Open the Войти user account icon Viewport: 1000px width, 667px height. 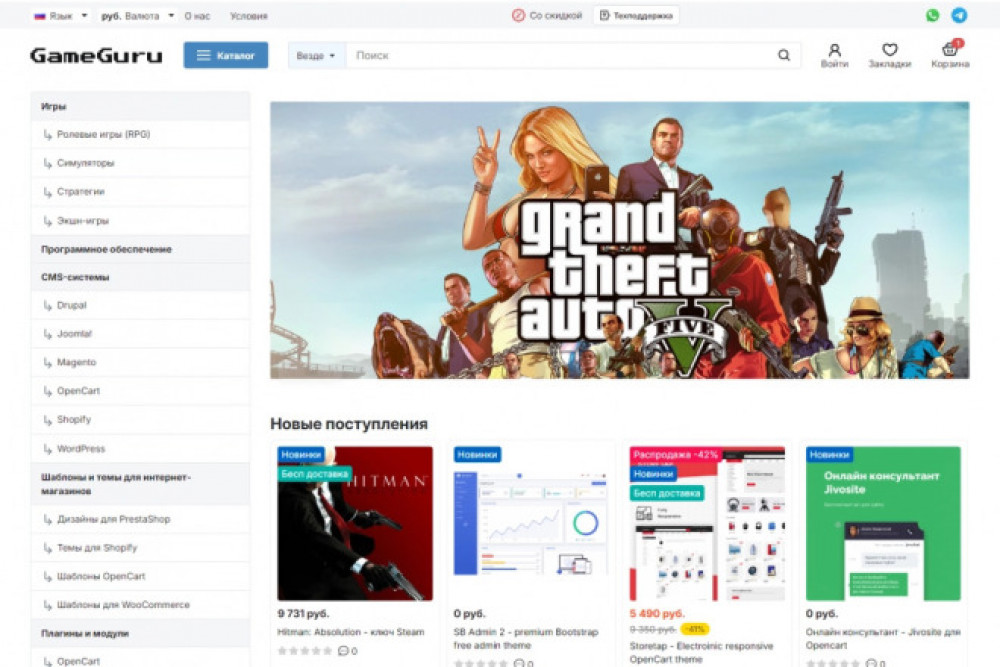pyautogui.click(x=834, y=55)
